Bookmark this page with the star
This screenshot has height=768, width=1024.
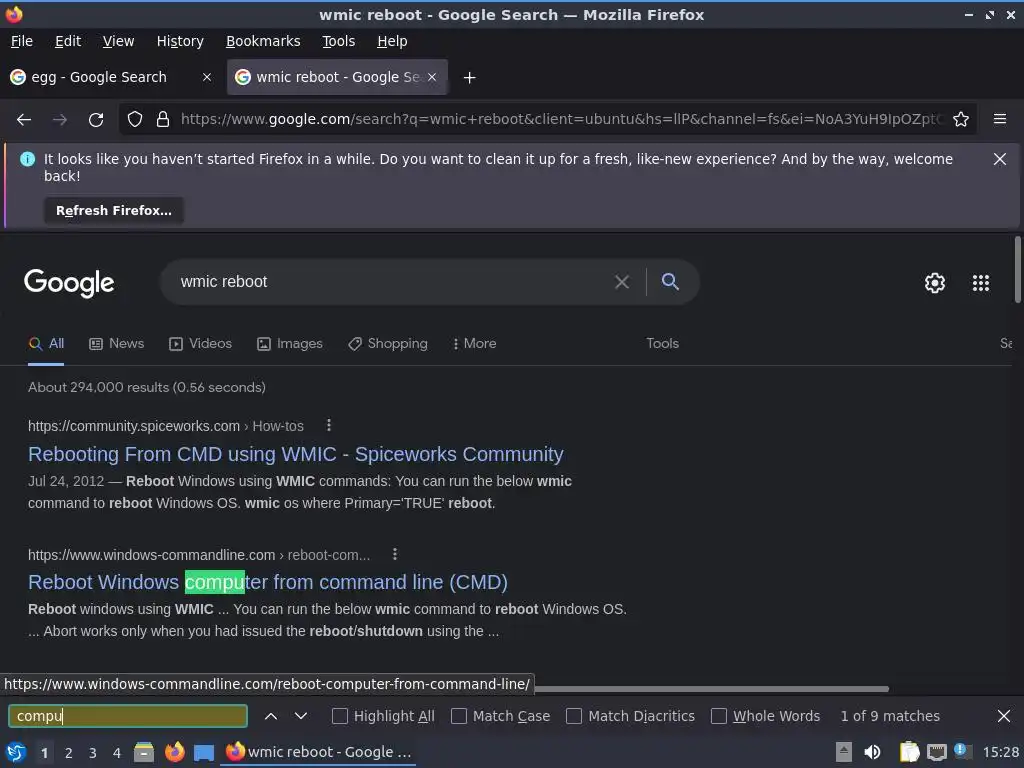pyautogui.click(x=961, y=120)
